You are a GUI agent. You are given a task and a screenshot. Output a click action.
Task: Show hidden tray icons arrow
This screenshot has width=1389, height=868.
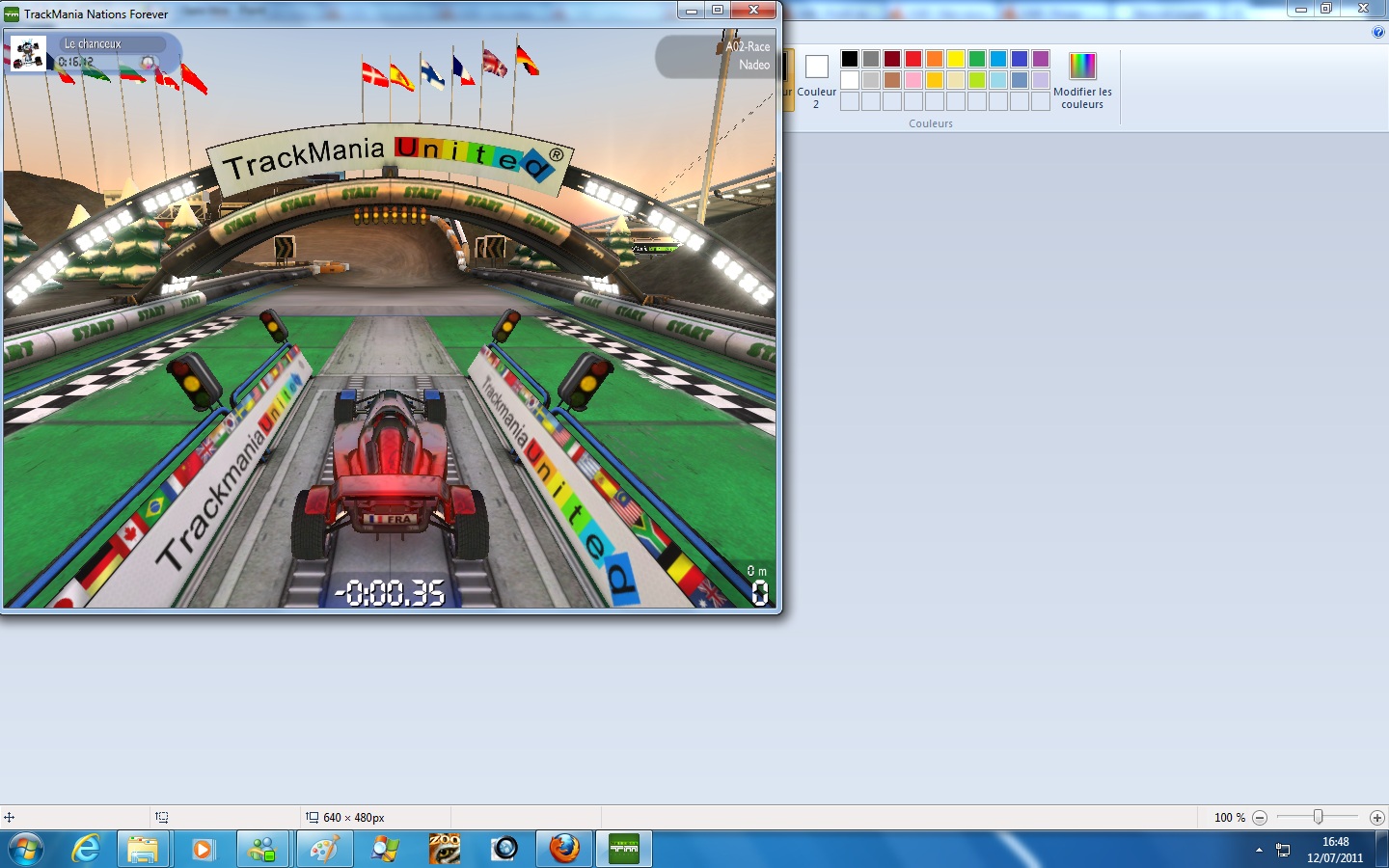click(1259, 850)
